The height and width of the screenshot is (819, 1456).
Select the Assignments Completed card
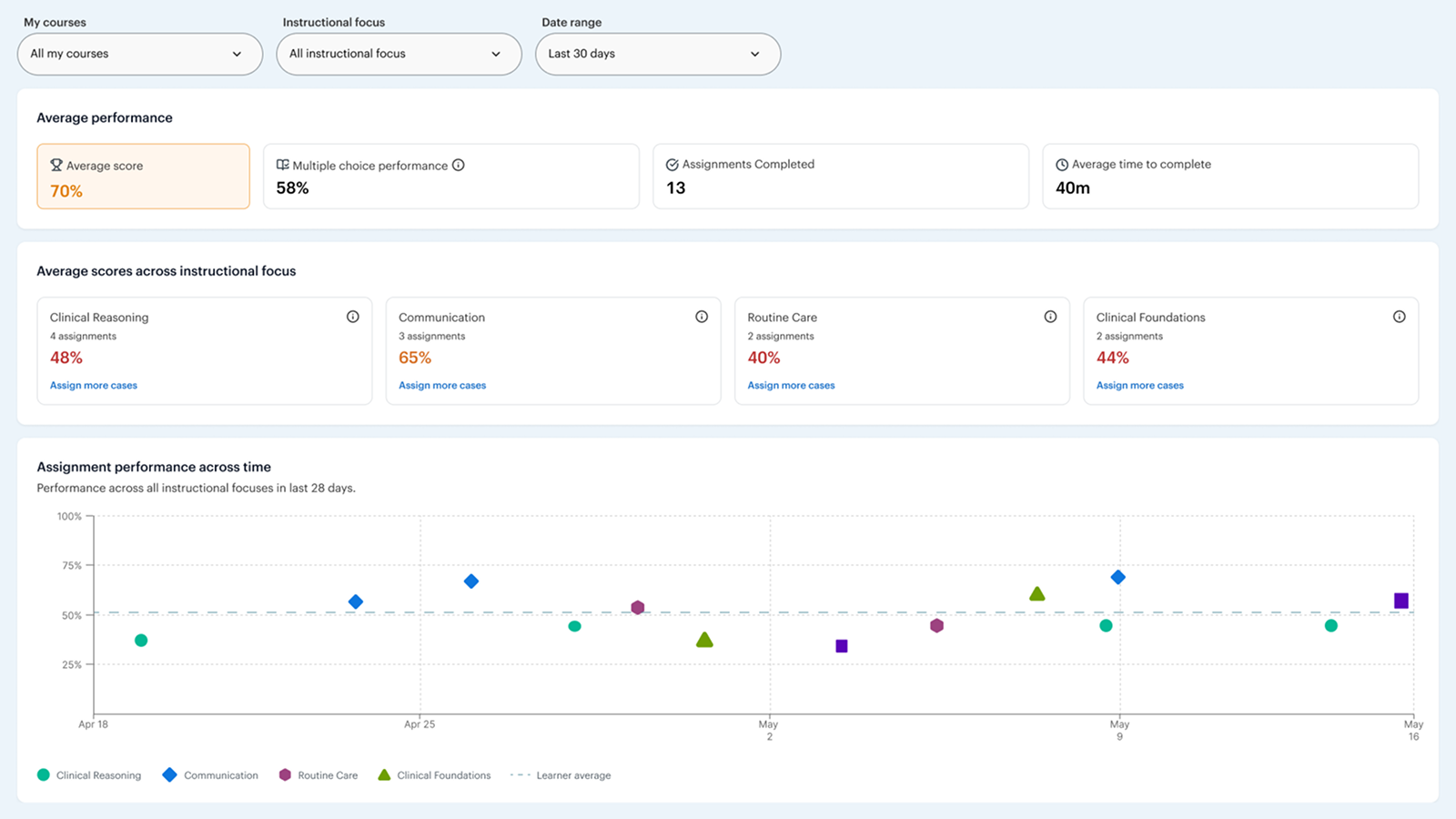click(841, 177)
